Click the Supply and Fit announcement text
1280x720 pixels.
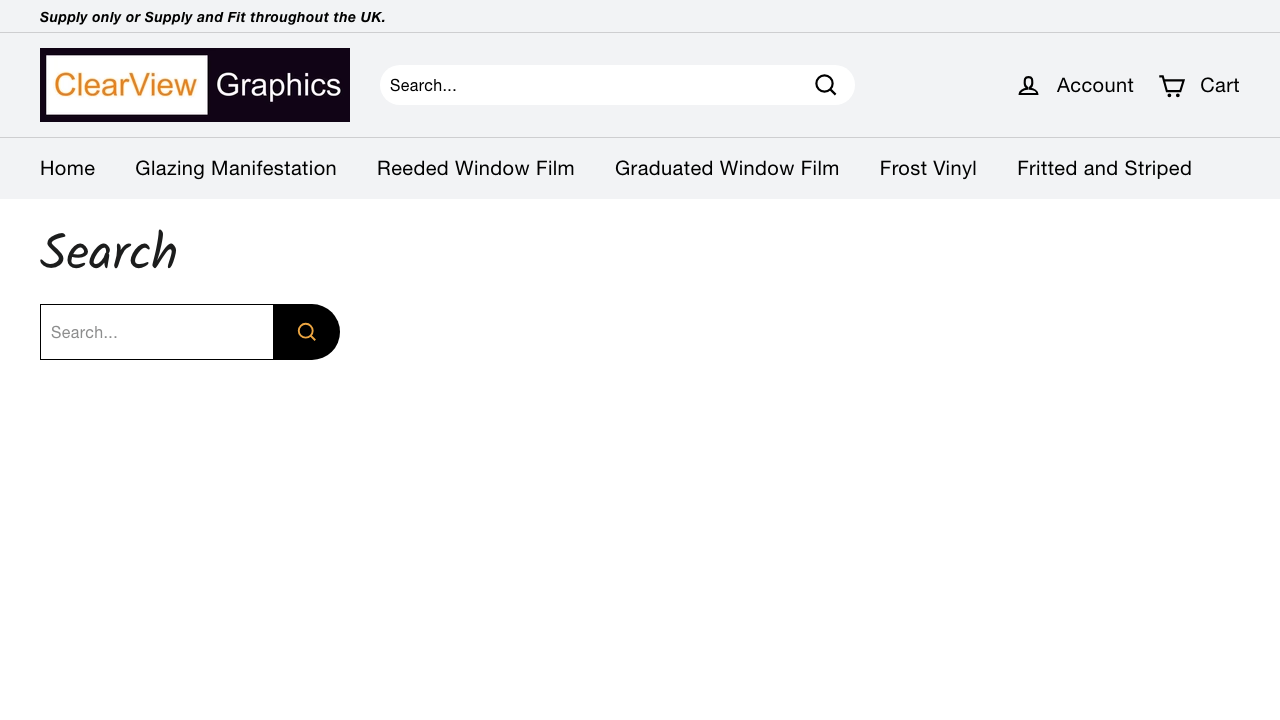[212, 17]
